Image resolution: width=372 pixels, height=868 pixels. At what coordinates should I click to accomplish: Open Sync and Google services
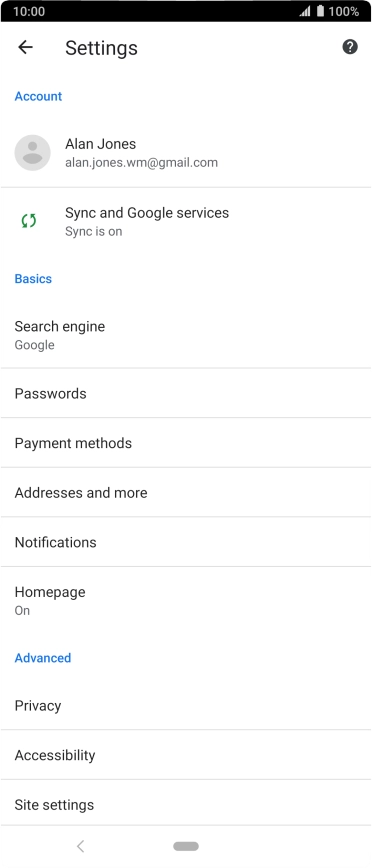[x=186, y=221]
